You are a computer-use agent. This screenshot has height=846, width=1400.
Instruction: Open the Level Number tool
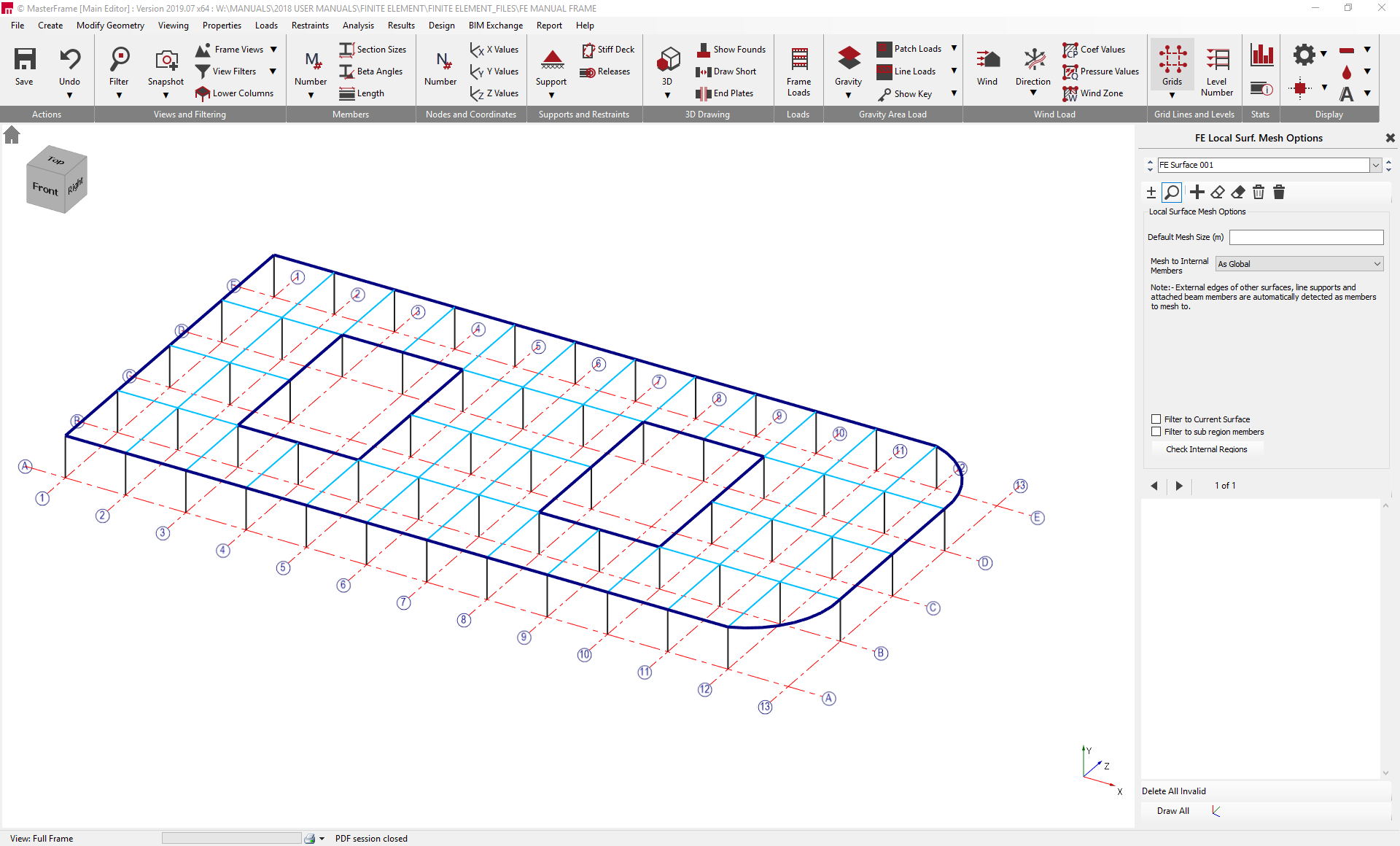point(1216,66)
